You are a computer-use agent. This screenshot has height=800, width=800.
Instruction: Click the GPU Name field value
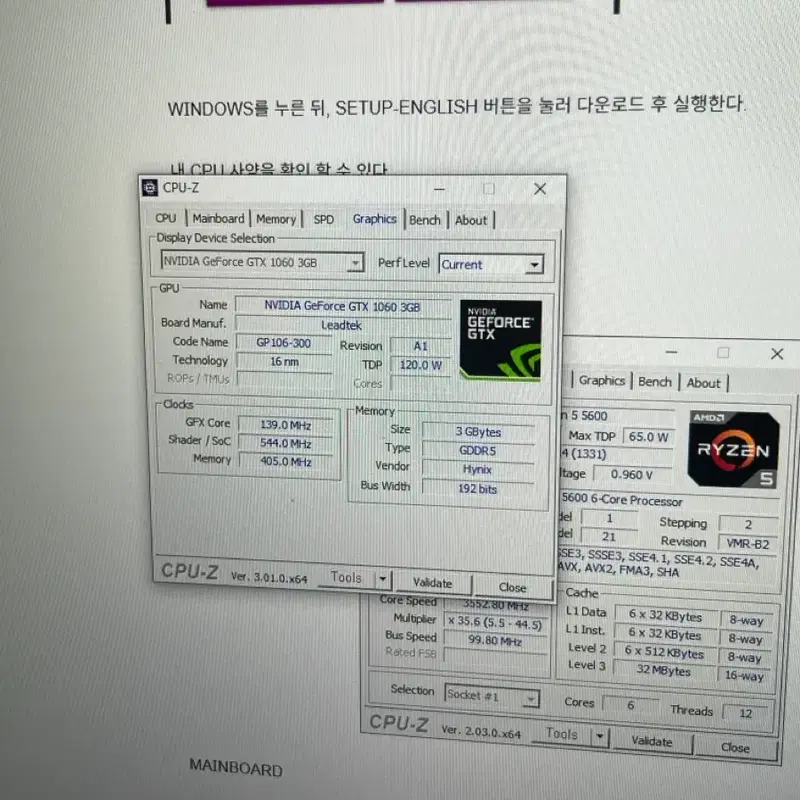(x=342, y=306)
